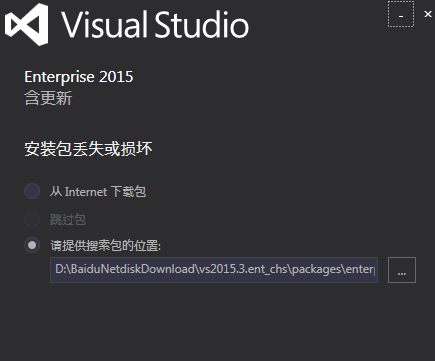Click the greyed-out 跳过包 label text
435x361 pixels.
coord(68,219)
